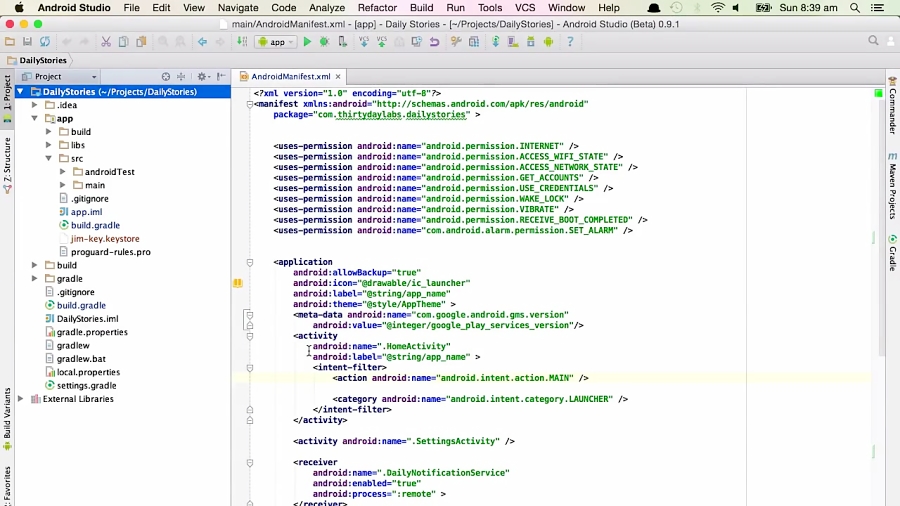Click Attach debugger to Android process icon
Screen dimensions: 900x506
(342, 42)
